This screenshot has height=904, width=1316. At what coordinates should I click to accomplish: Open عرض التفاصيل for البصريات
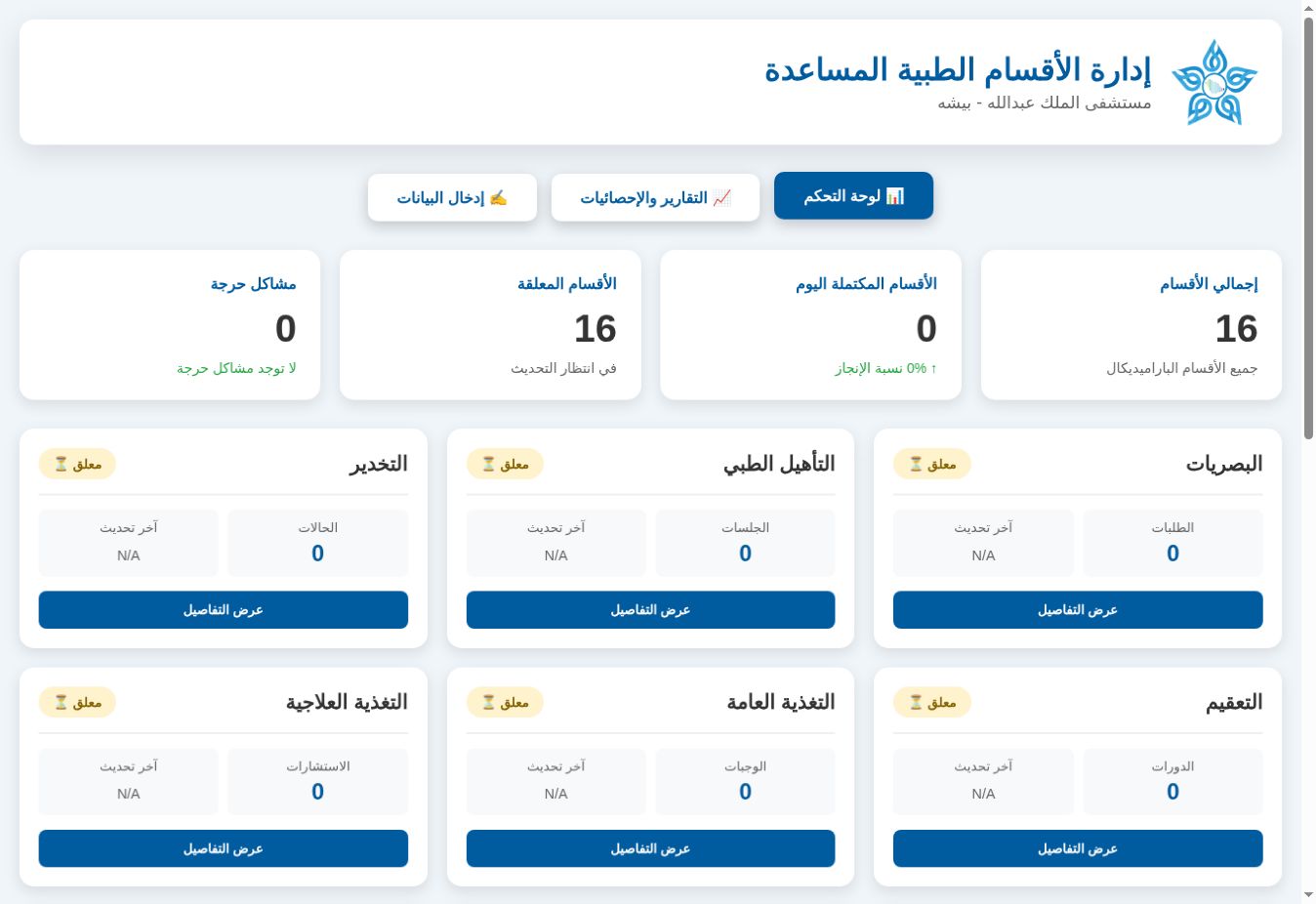tap(1078, 610)
